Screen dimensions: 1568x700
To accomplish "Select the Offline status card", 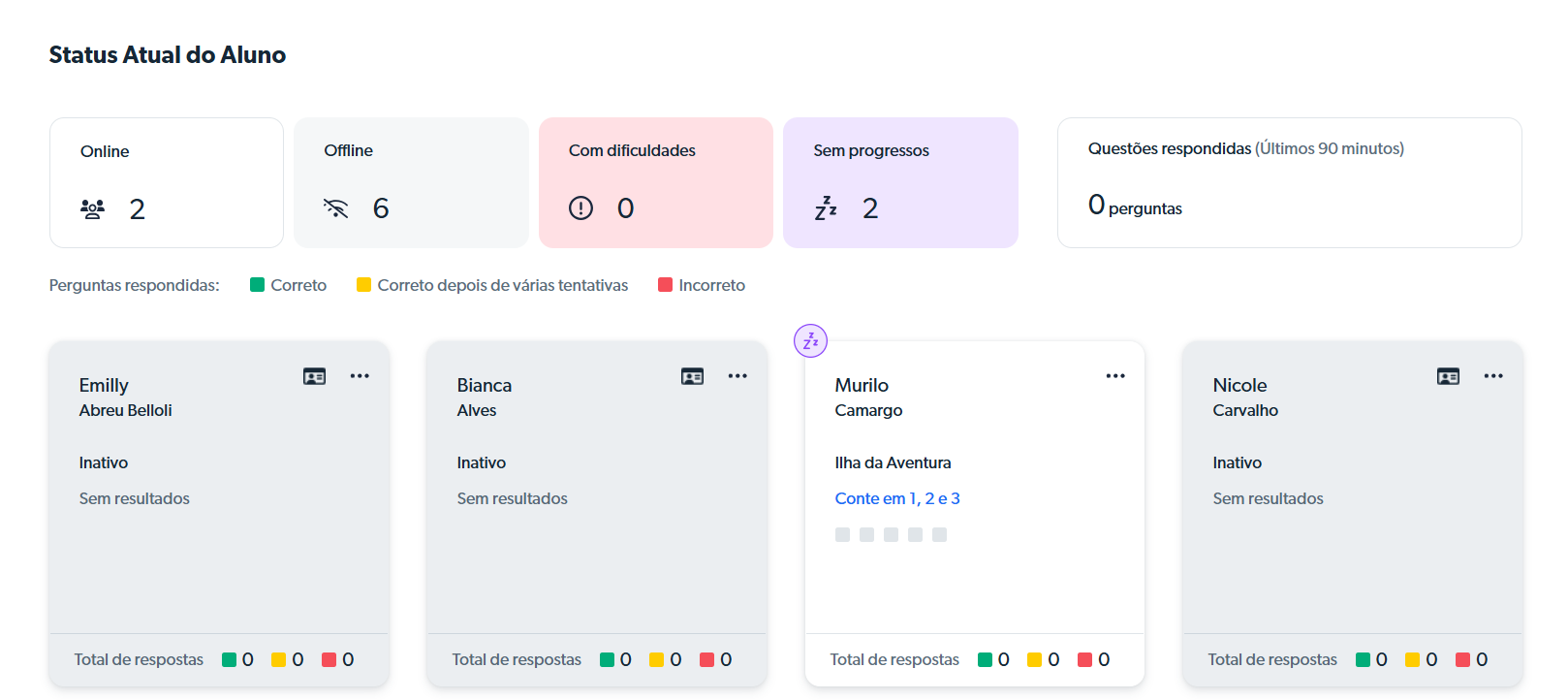I will pos(411,182).
